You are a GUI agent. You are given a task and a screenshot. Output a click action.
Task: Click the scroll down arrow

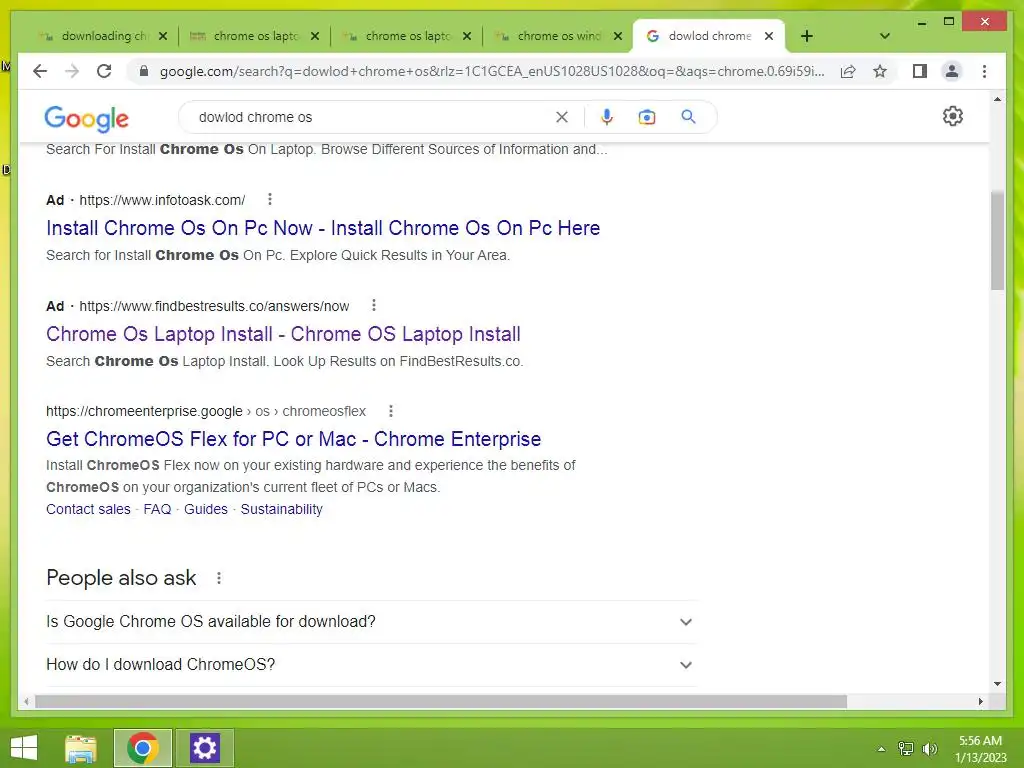(997, 684)
